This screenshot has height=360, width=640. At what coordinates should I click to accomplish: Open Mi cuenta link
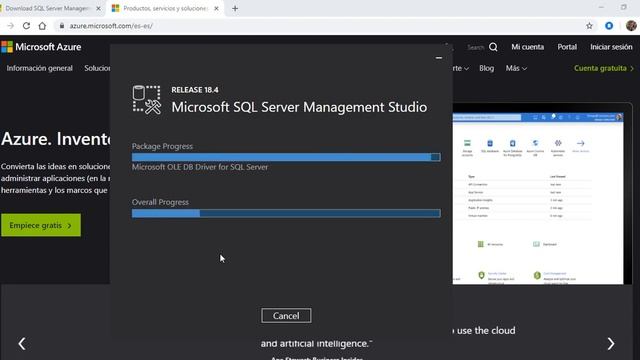pos(527,47)
